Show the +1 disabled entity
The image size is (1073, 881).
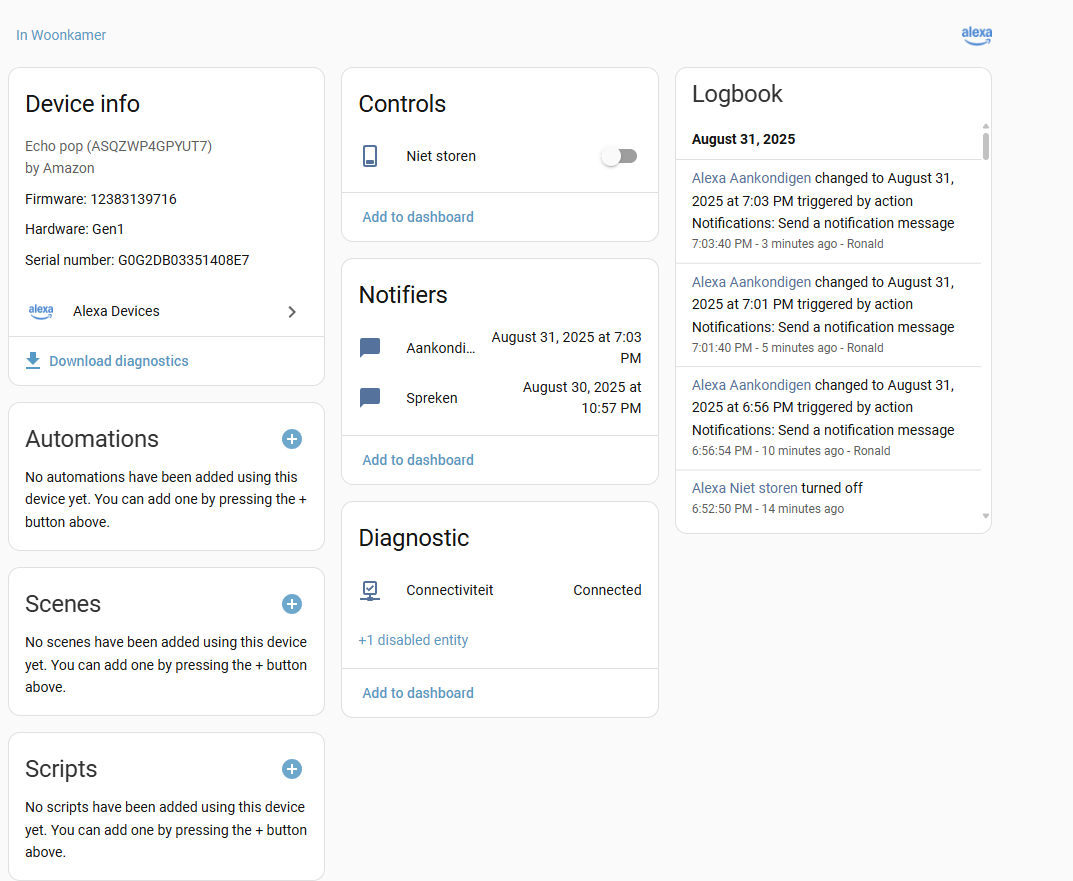pos(413,640)
